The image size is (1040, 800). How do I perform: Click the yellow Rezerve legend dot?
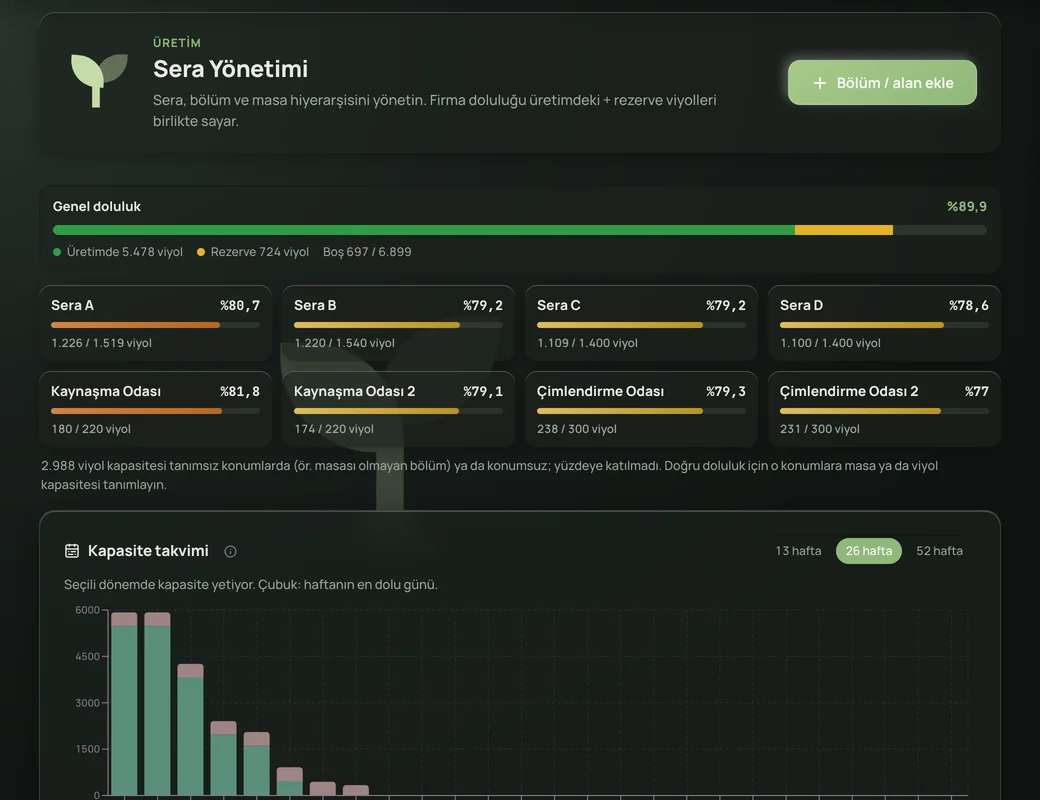201,252
